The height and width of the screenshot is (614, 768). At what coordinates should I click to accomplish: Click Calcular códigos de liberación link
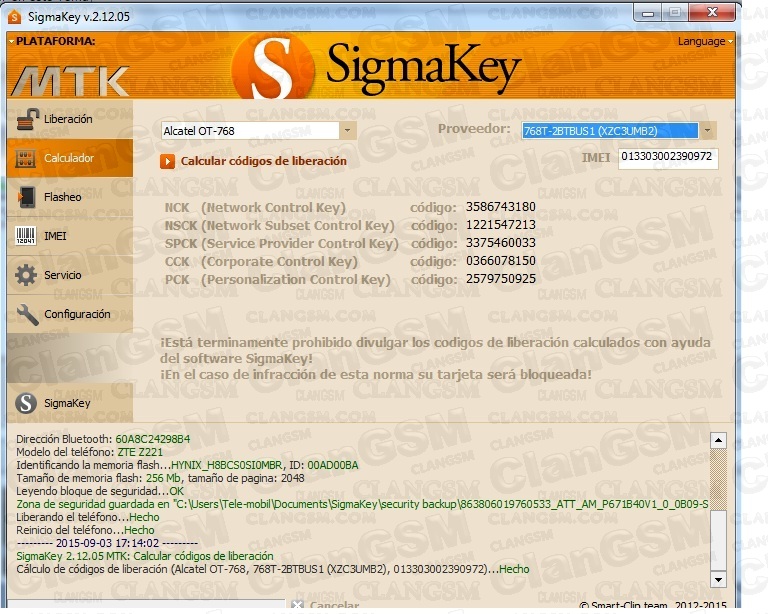(263, 161)
